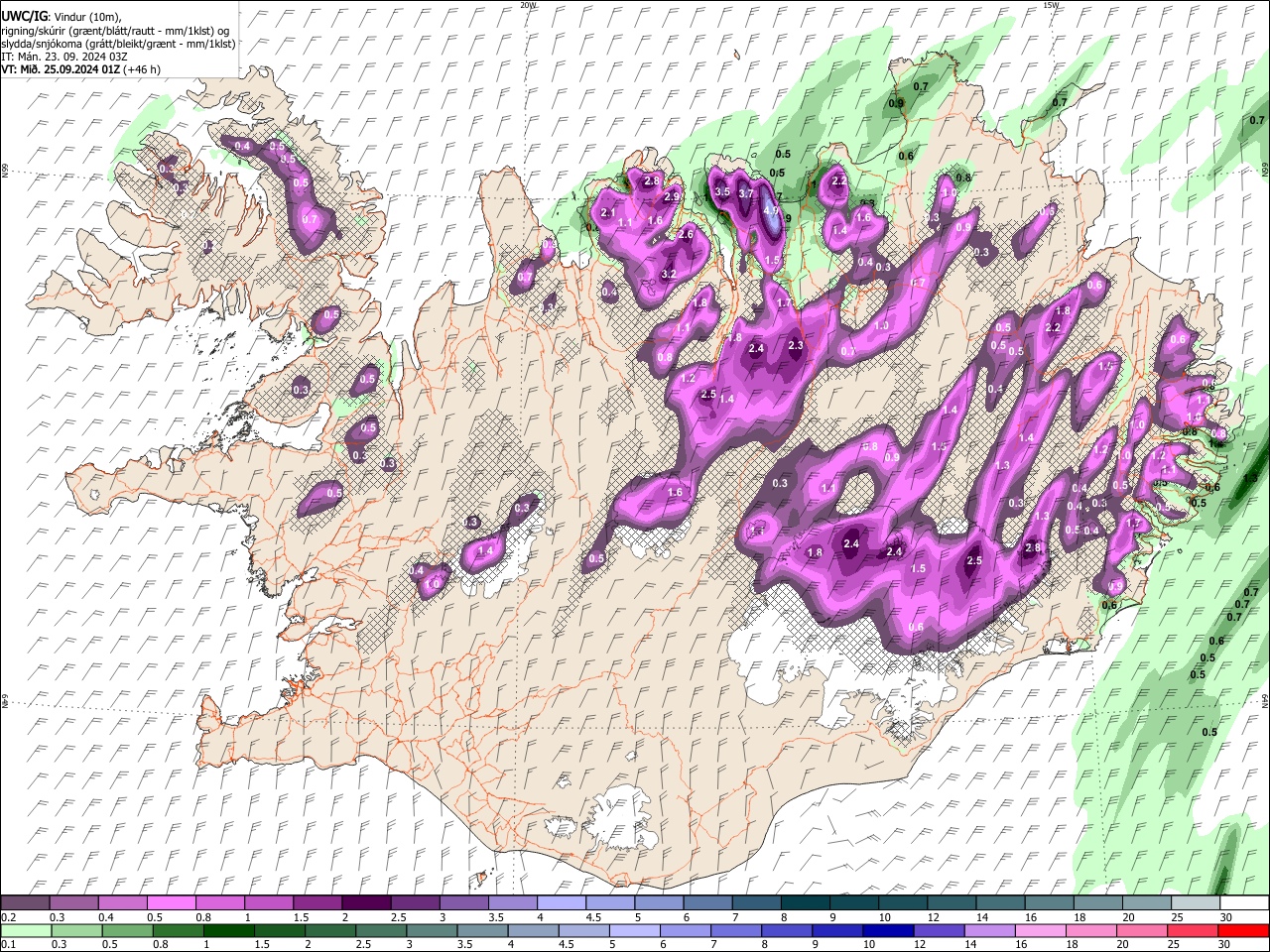
Task: Click the 2.3 snowfall value on the map
Action: click(795, 345)
